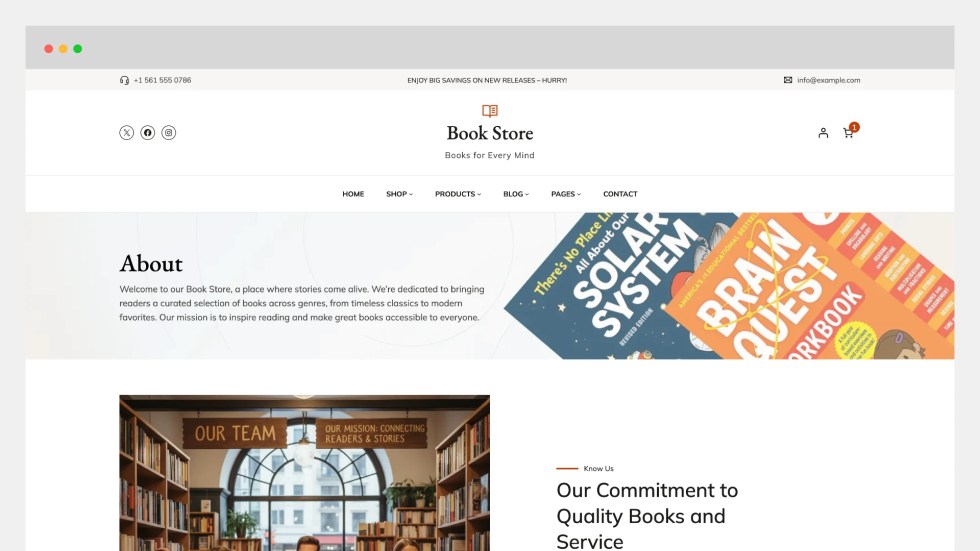
Task: Click the +1 561 555 0786 phone link
Action: click(x=162, y=80)
